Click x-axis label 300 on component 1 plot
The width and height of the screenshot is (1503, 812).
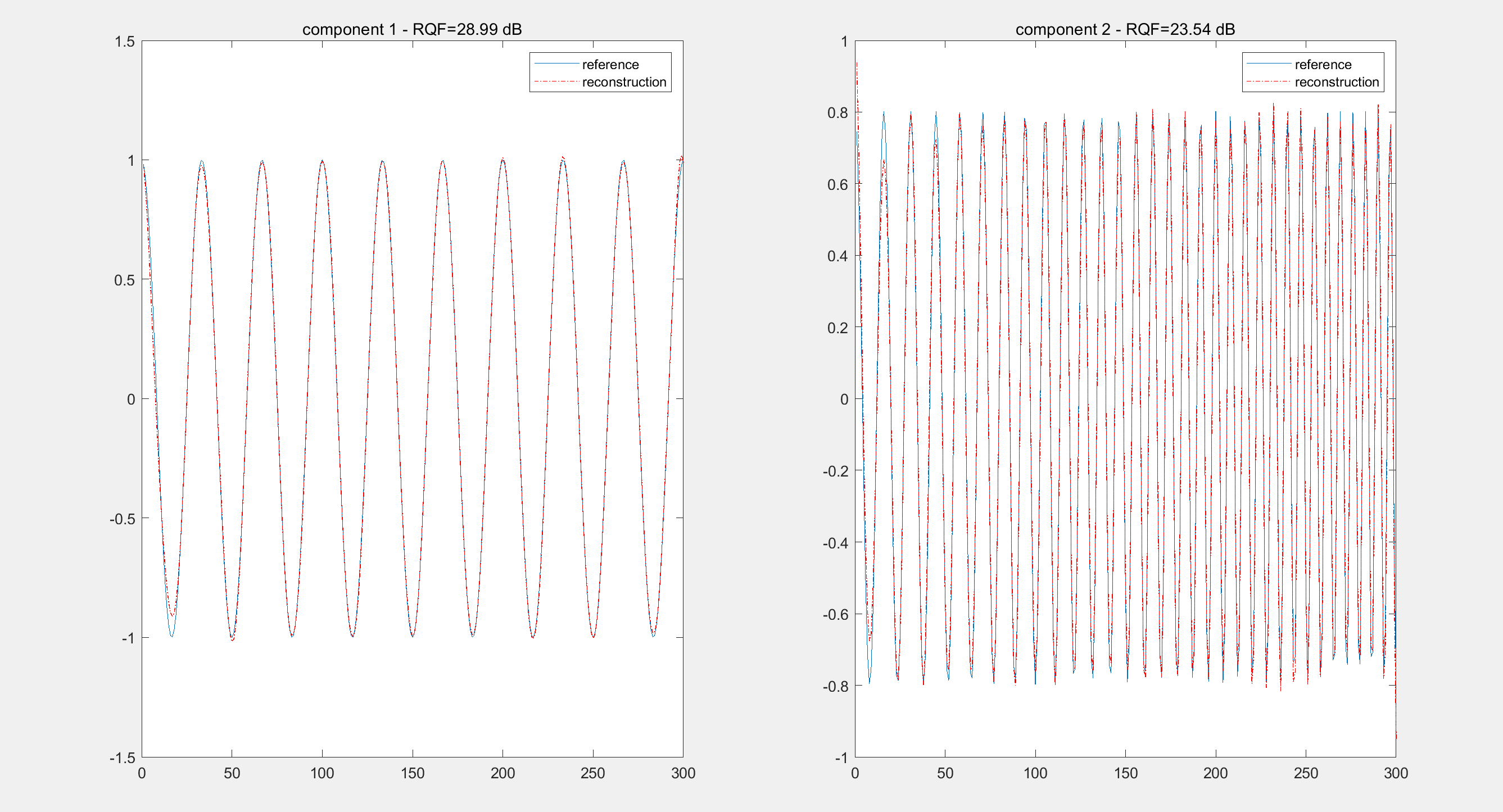tap(683, 773)
